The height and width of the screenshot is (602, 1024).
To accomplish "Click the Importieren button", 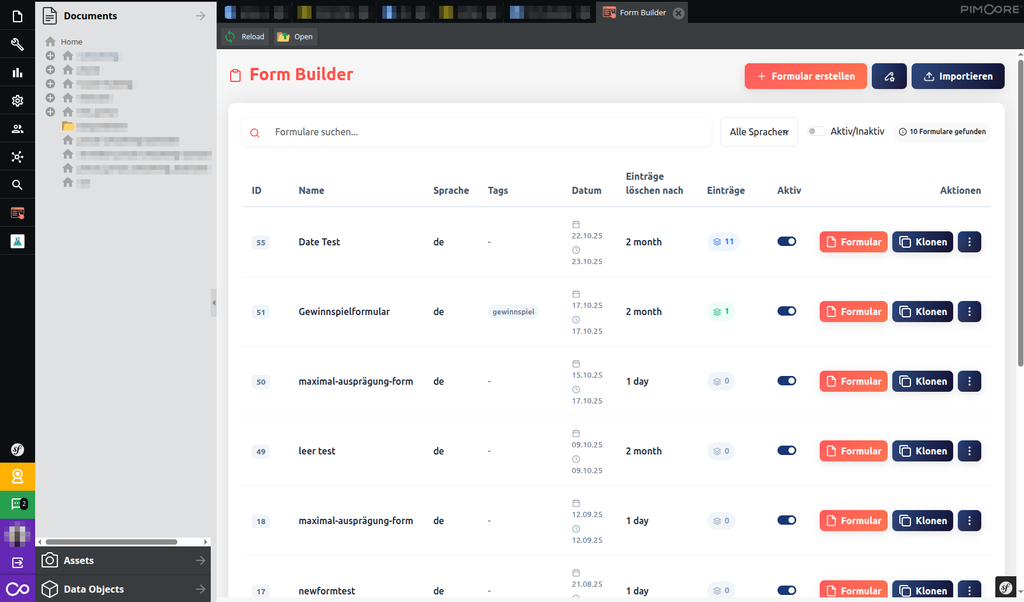I will [957, 76].
